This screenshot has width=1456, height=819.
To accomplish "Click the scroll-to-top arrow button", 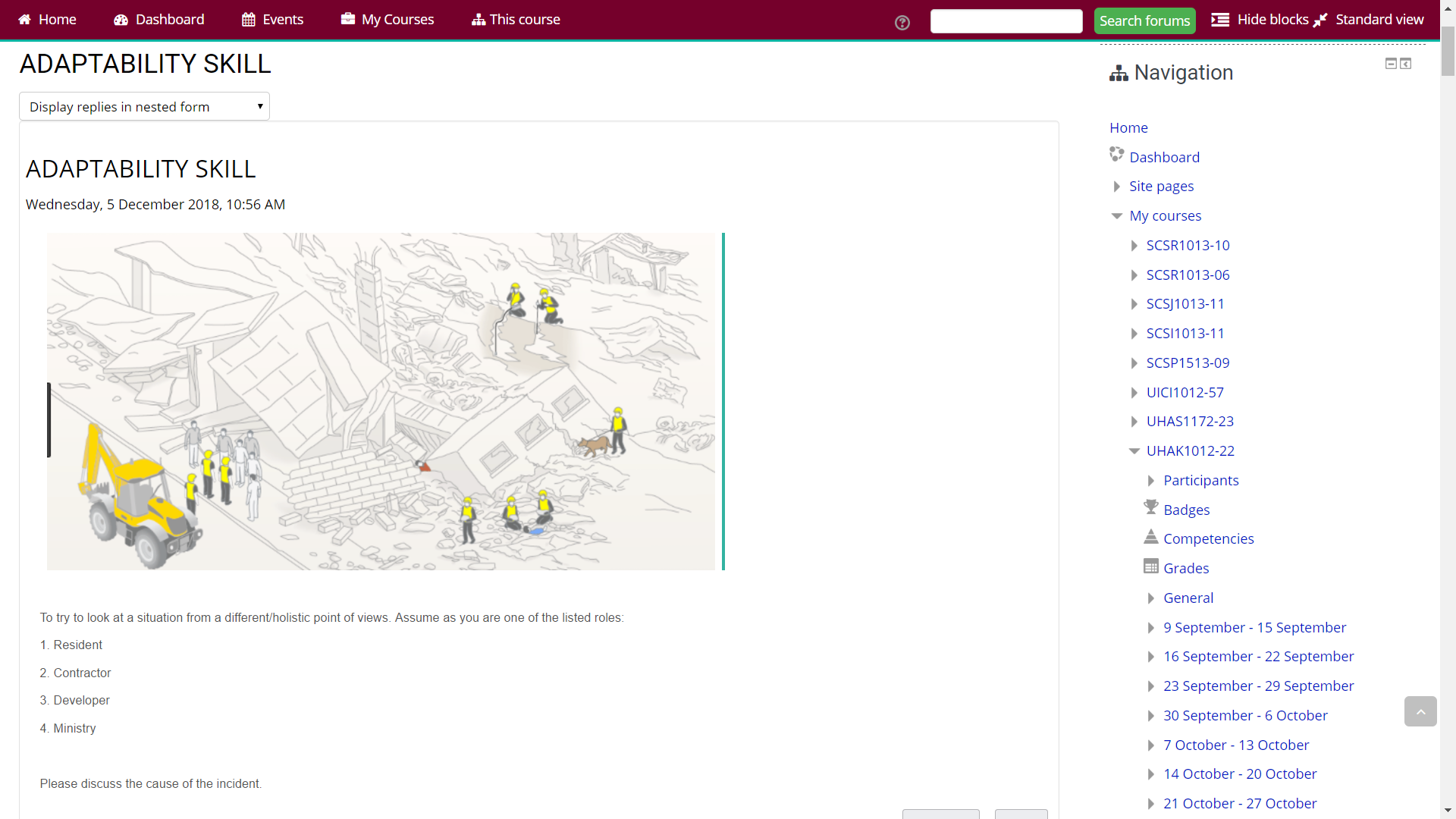I will tap(1420, 711).
